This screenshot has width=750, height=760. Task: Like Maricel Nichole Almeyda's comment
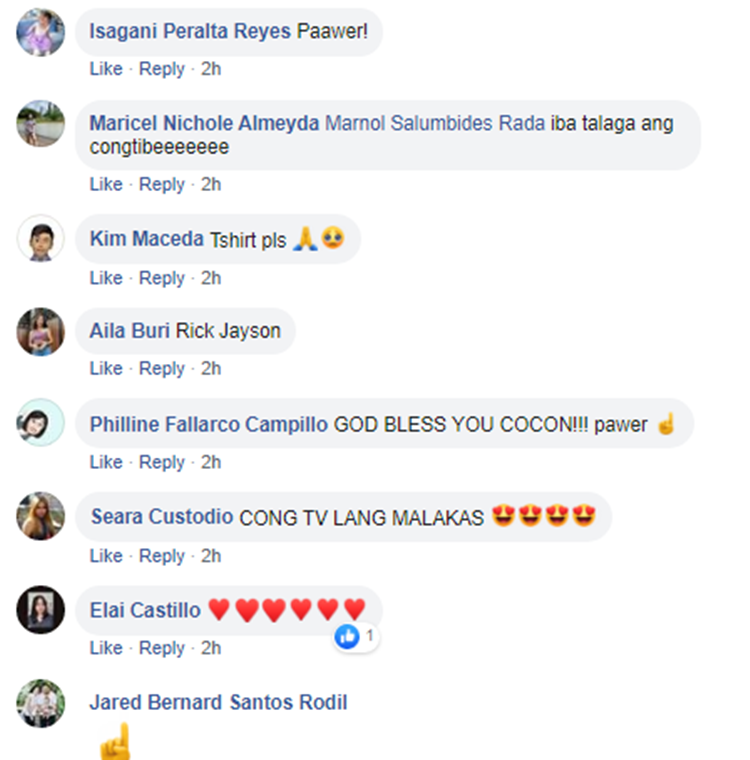coord(106,185)
